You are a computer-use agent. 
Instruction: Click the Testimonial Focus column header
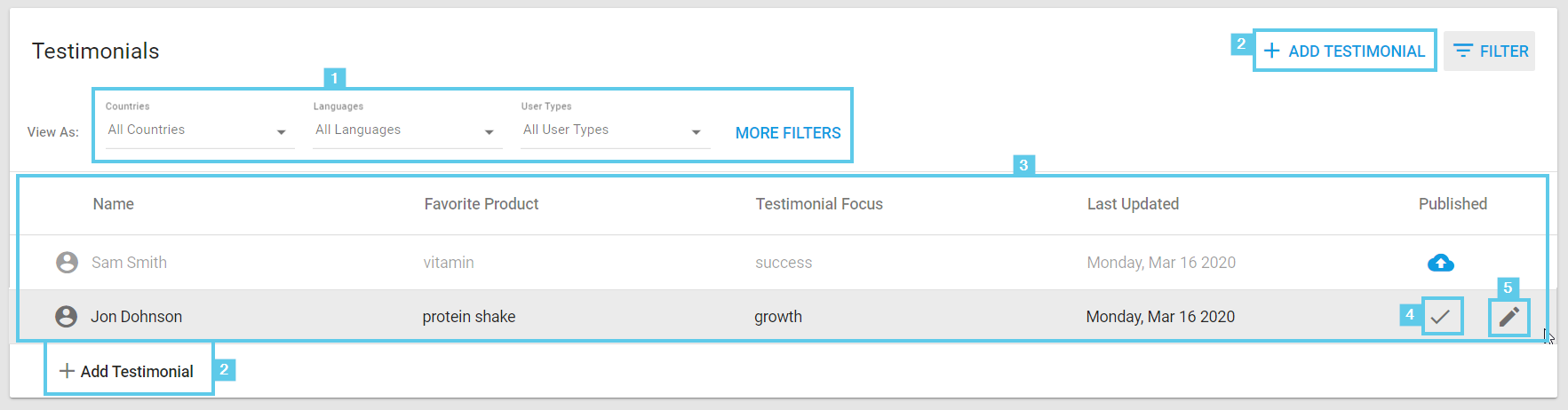[x=819, y=204]
